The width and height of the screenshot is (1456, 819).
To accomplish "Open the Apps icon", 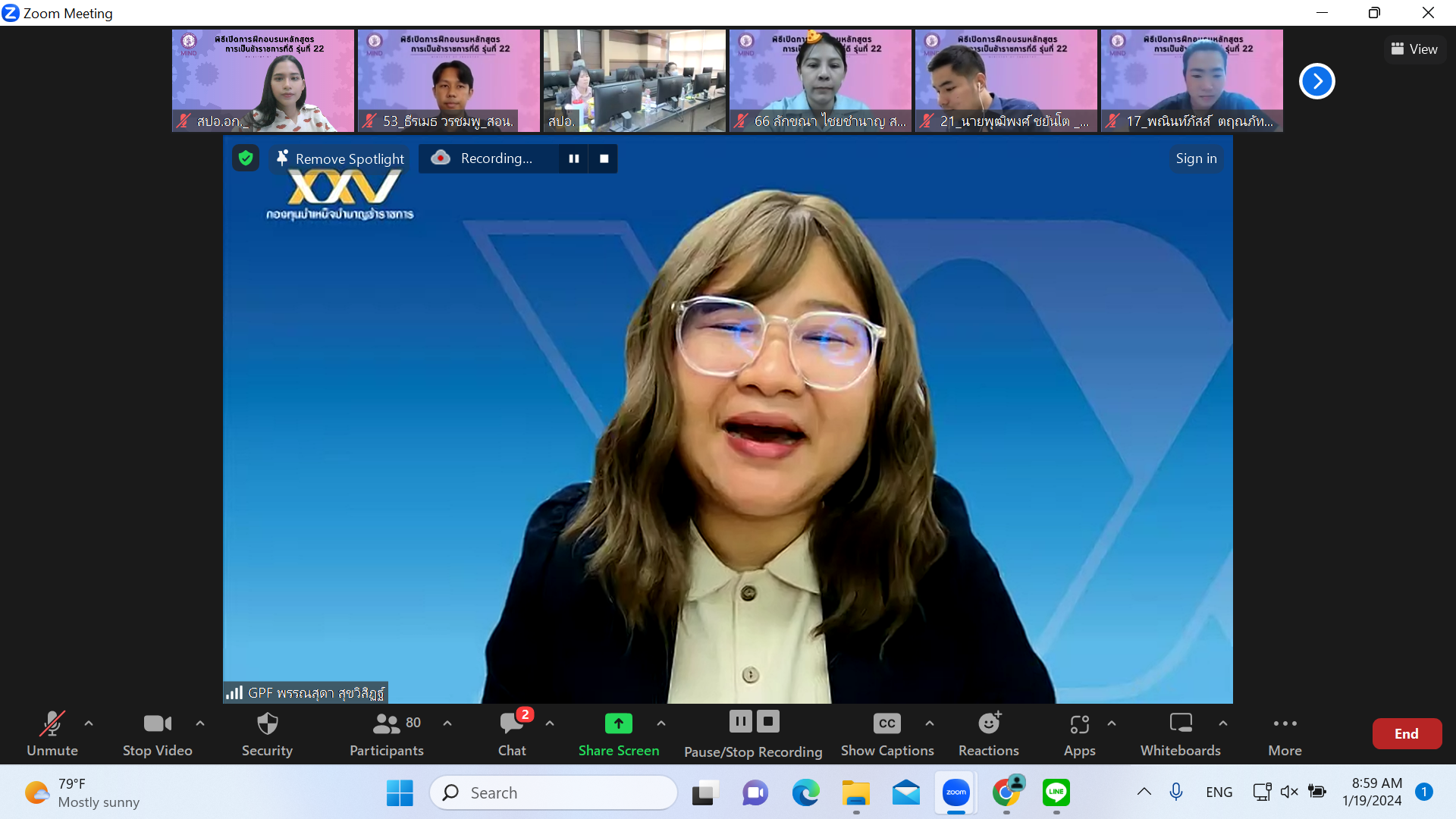I will click(x=1079, y=733).
